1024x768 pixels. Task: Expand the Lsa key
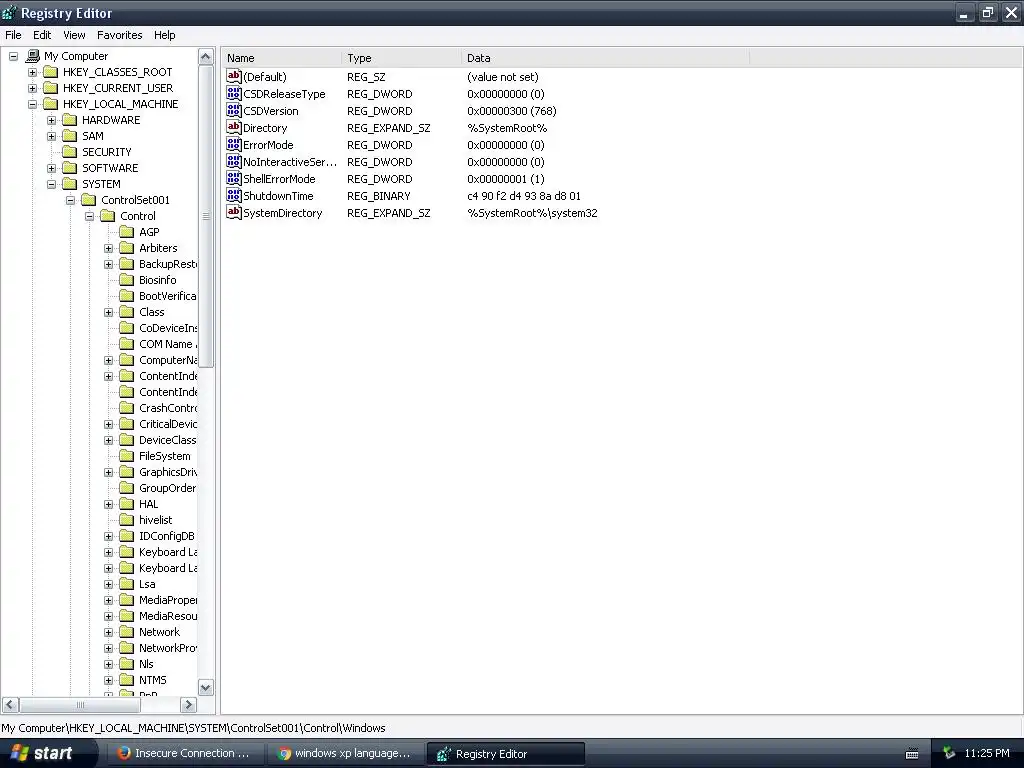(x=108, y=584)
